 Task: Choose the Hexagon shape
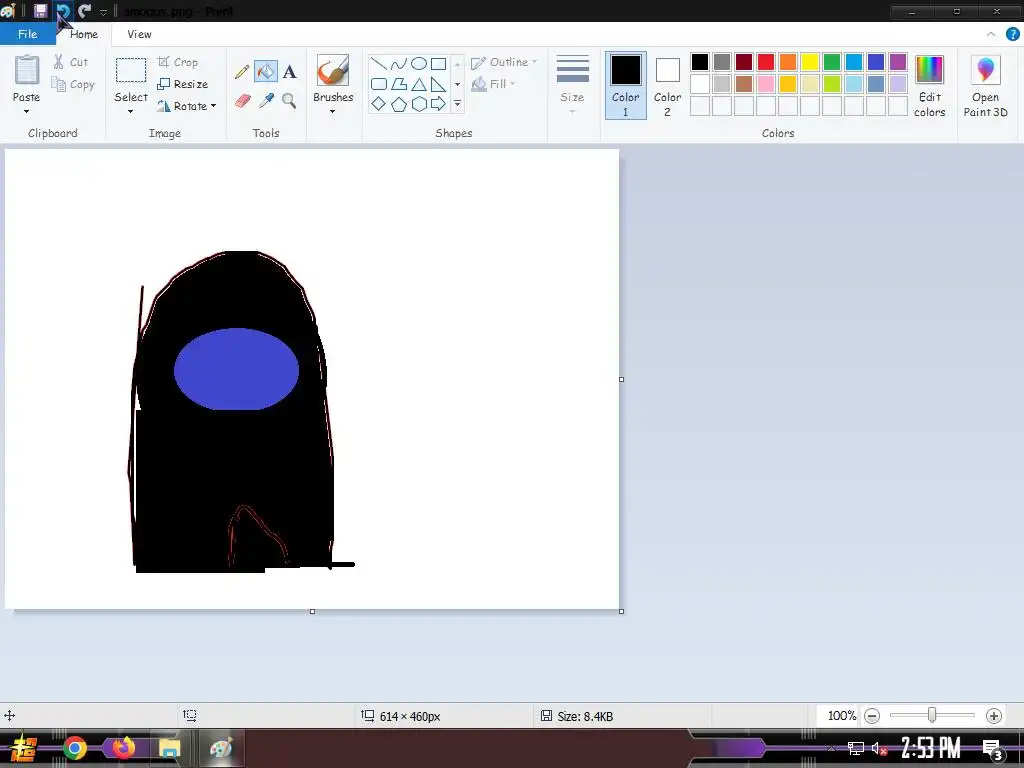419,104
